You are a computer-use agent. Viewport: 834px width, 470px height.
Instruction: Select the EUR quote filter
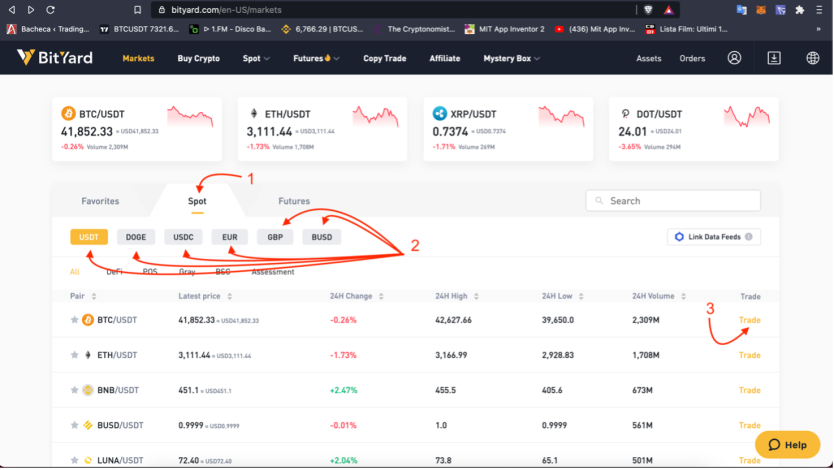click(230, 237)
